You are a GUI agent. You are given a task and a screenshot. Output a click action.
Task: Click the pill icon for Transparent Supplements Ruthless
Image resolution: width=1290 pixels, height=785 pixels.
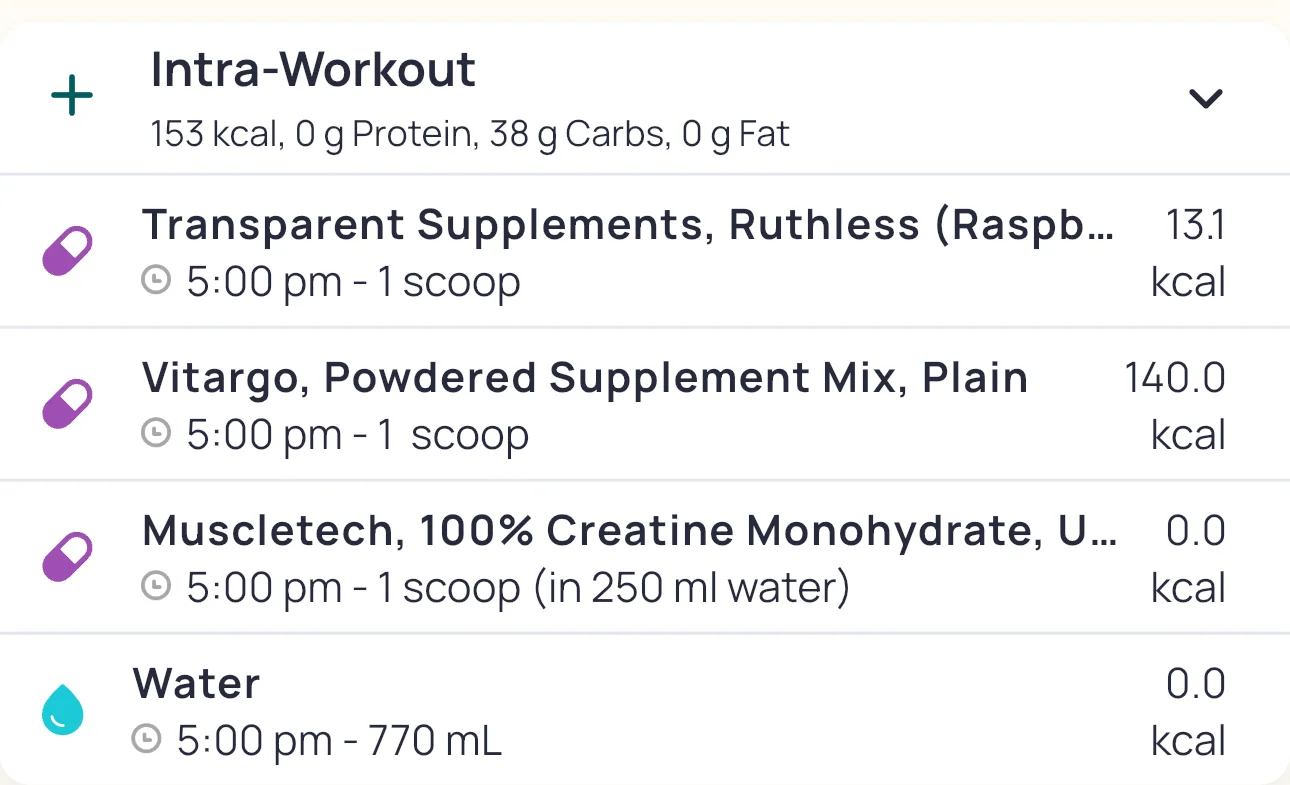(67, 251)
